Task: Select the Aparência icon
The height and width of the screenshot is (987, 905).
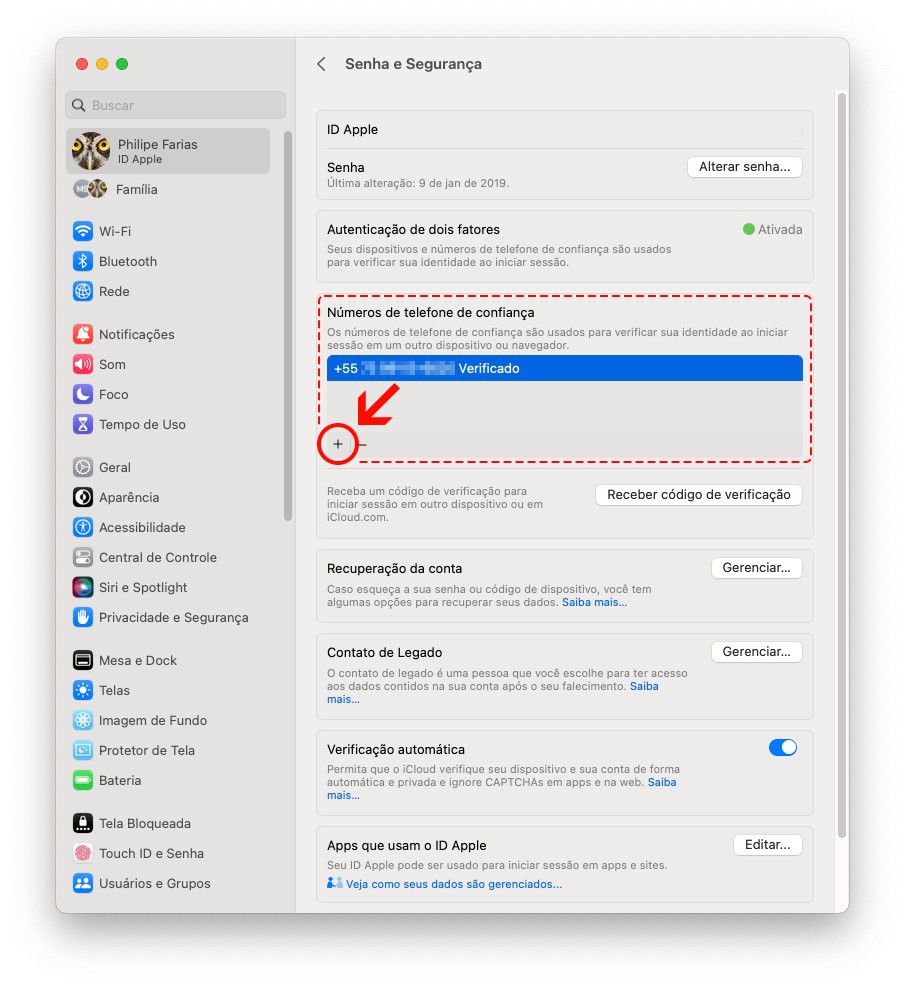Action: 82,497
